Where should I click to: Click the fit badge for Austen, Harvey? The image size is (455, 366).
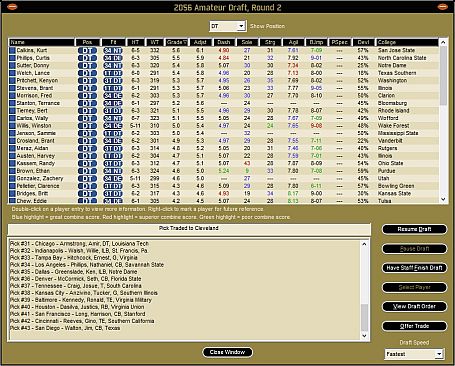point(113,156)
